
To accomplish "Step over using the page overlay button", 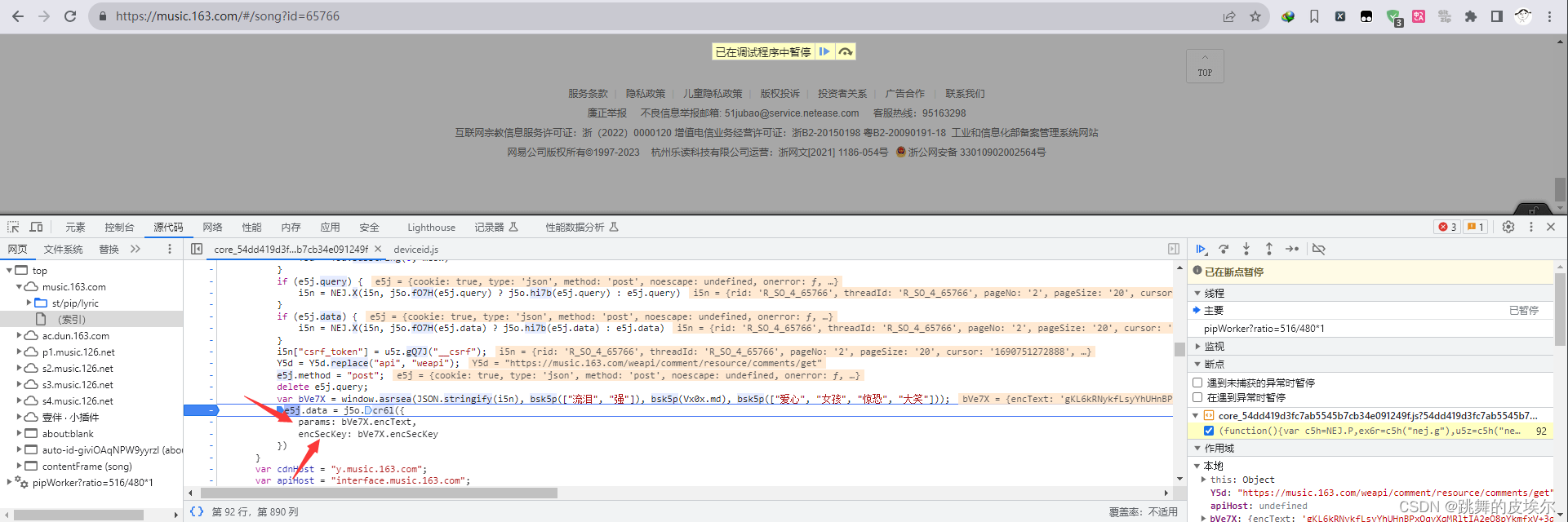I will click(846, 51).
